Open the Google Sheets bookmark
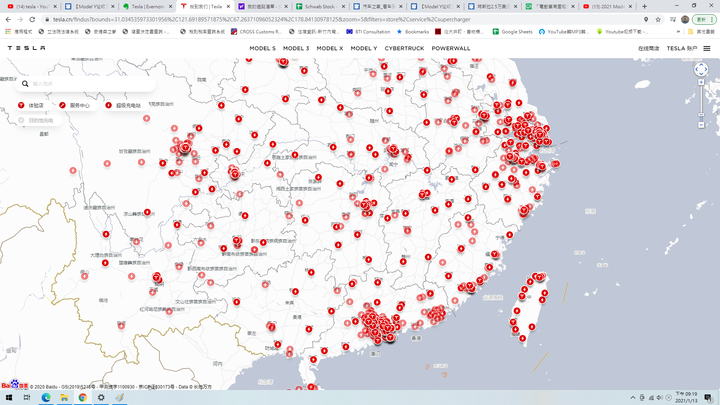Image resolution: width=720 pixels, height=405 pixels. (x=512, y=32)
